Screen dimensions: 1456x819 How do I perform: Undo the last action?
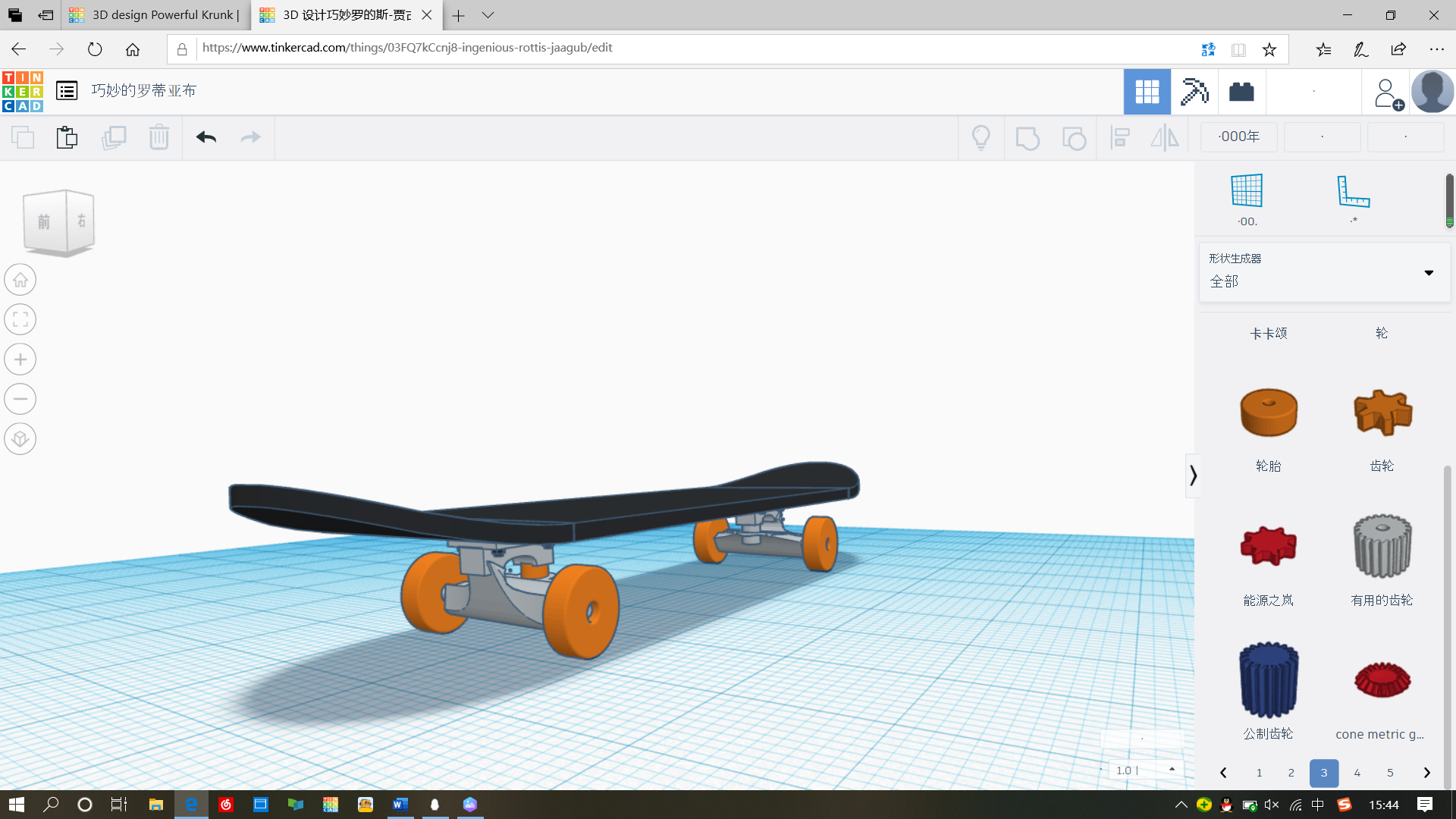click(x=206, y=137)
